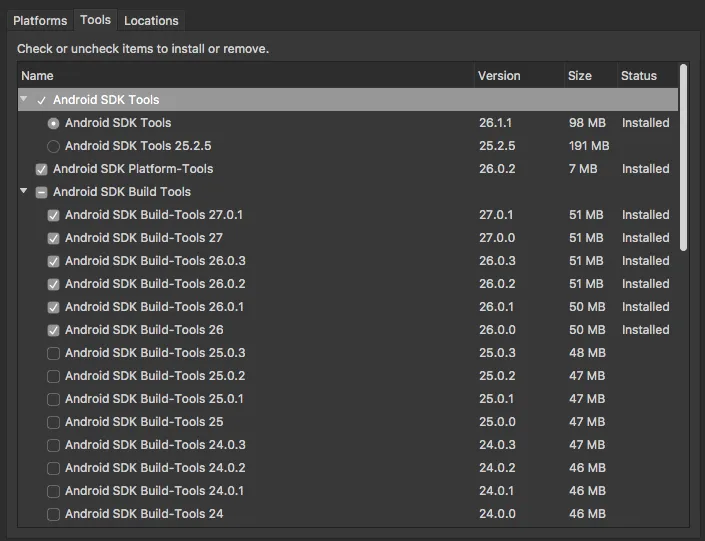This screenshot has width=705, height=541.
Task: Click Installed status for Platform-Tools
Action: pos(646,169)
